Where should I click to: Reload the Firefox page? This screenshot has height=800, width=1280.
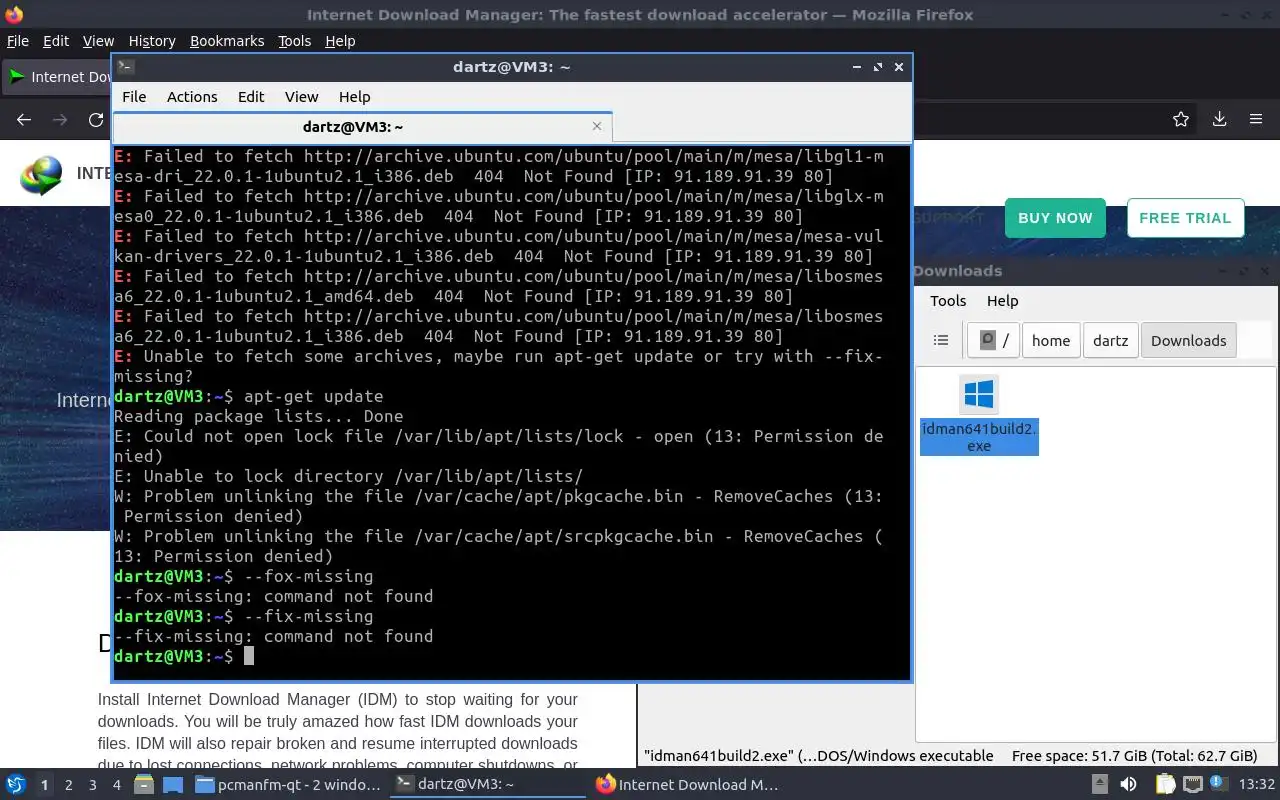pyautogui.click(x=96, y=120)
